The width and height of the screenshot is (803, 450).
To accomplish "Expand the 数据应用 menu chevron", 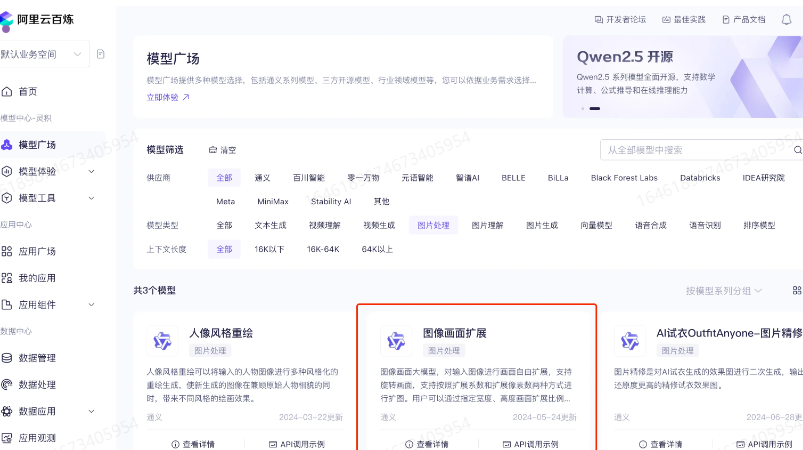I will (91, 411).
